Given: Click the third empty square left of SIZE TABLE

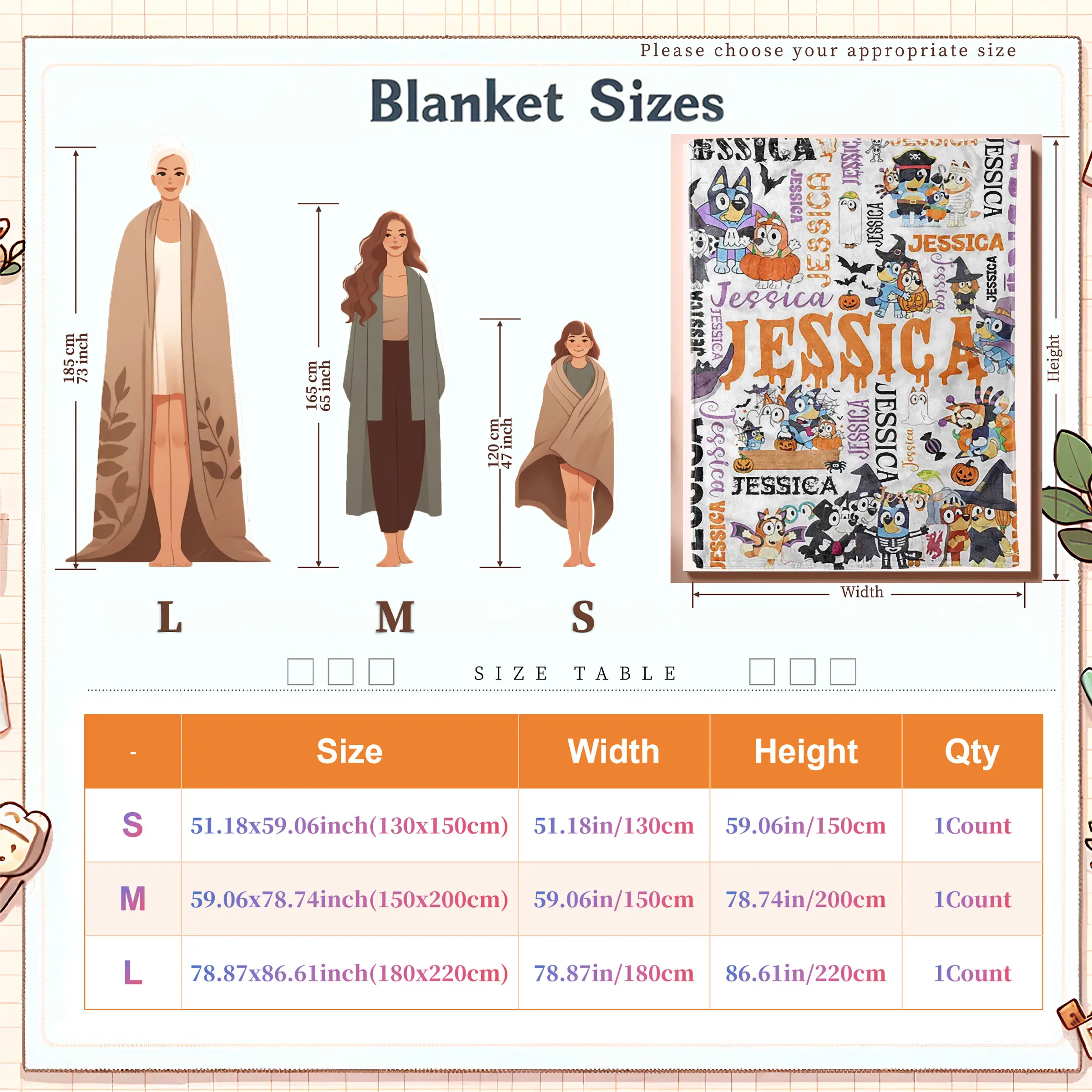Looking at the screenshot, I should tap(381, 672).
